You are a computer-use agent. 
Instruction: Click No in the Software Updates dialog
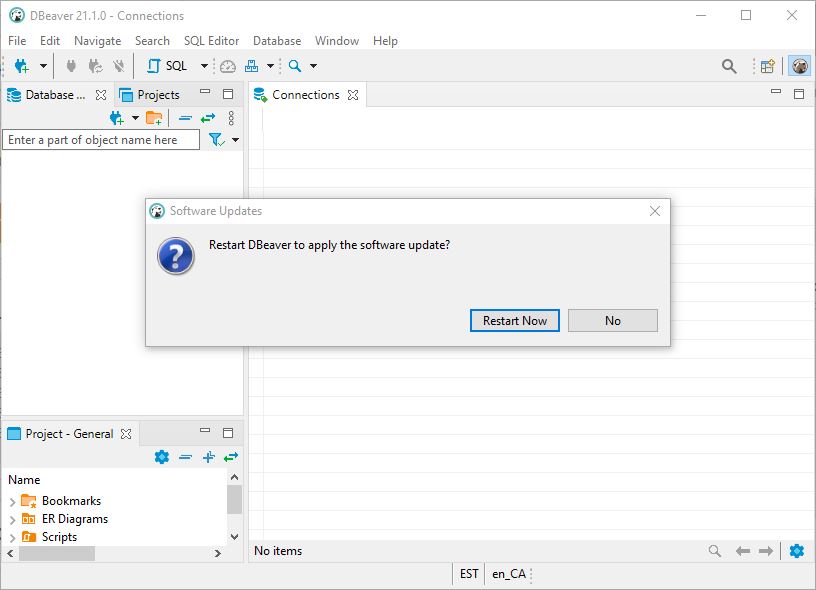click(613, 320)
